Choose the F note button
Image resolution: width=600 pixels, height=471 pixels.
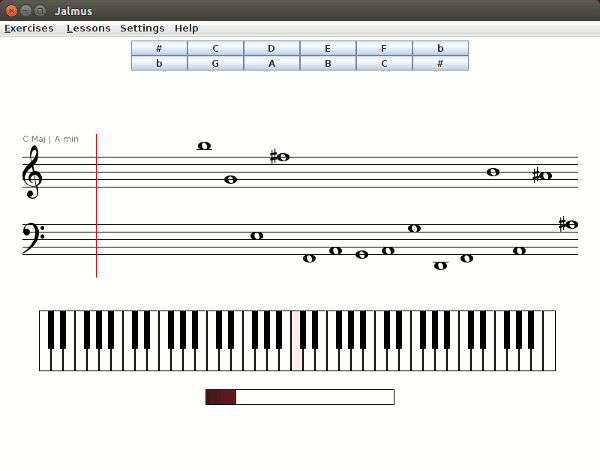point(384,48)
